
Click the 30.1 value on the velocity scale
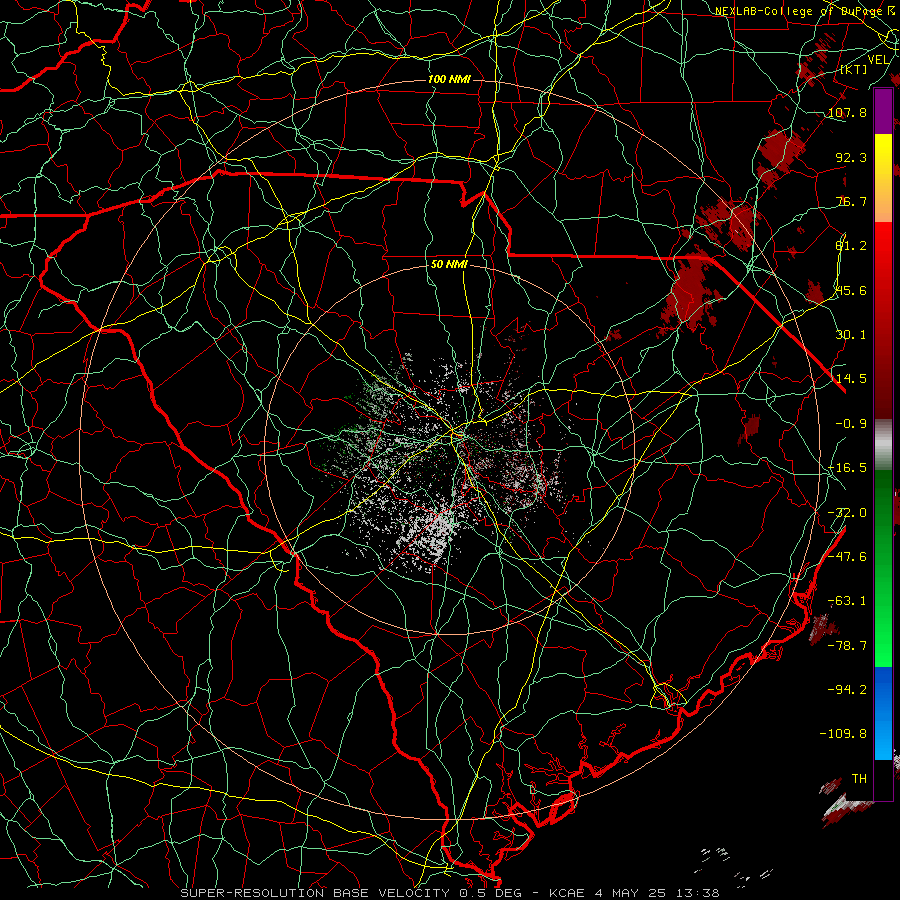(851, 335)
